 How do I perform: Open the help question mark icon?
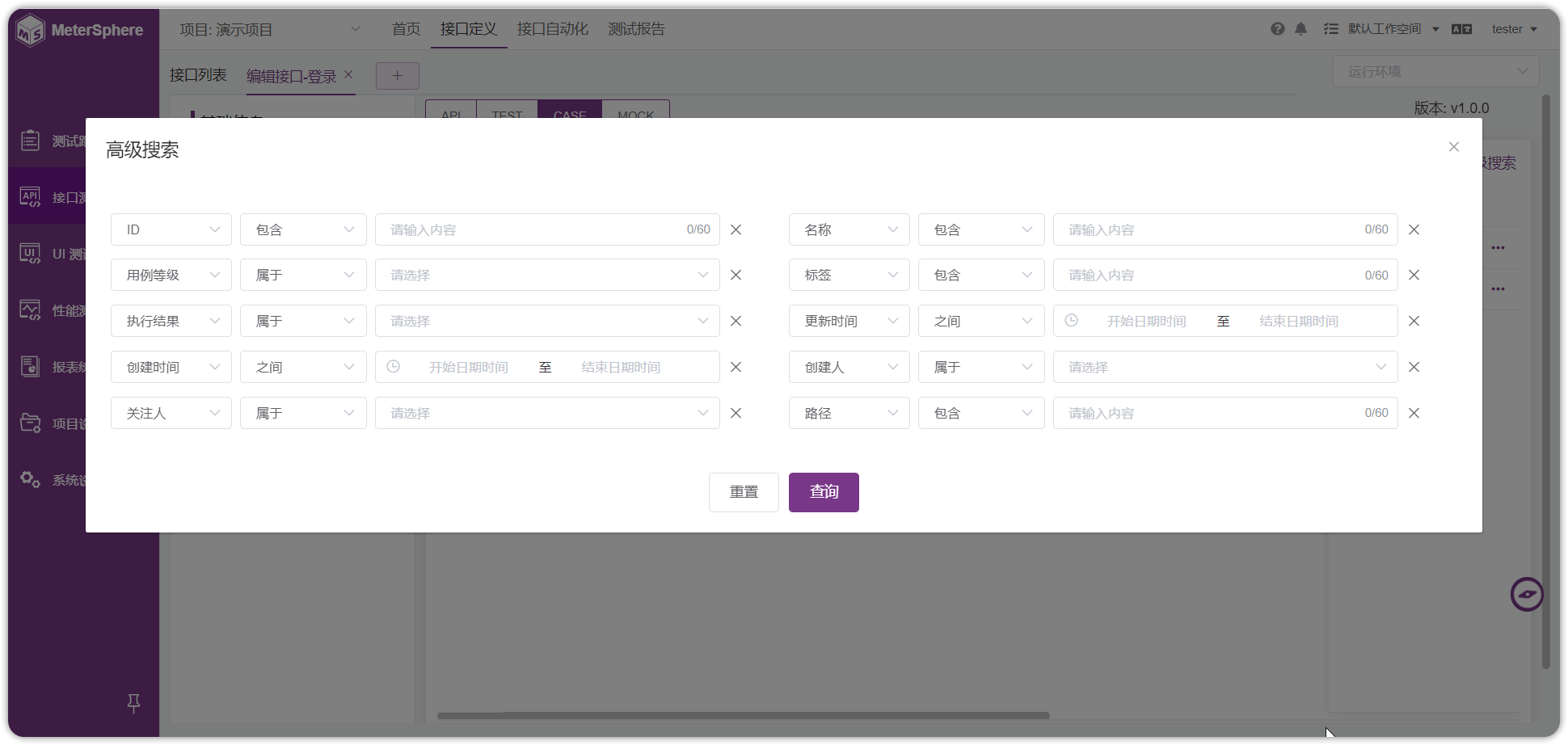click(1278, 29)
